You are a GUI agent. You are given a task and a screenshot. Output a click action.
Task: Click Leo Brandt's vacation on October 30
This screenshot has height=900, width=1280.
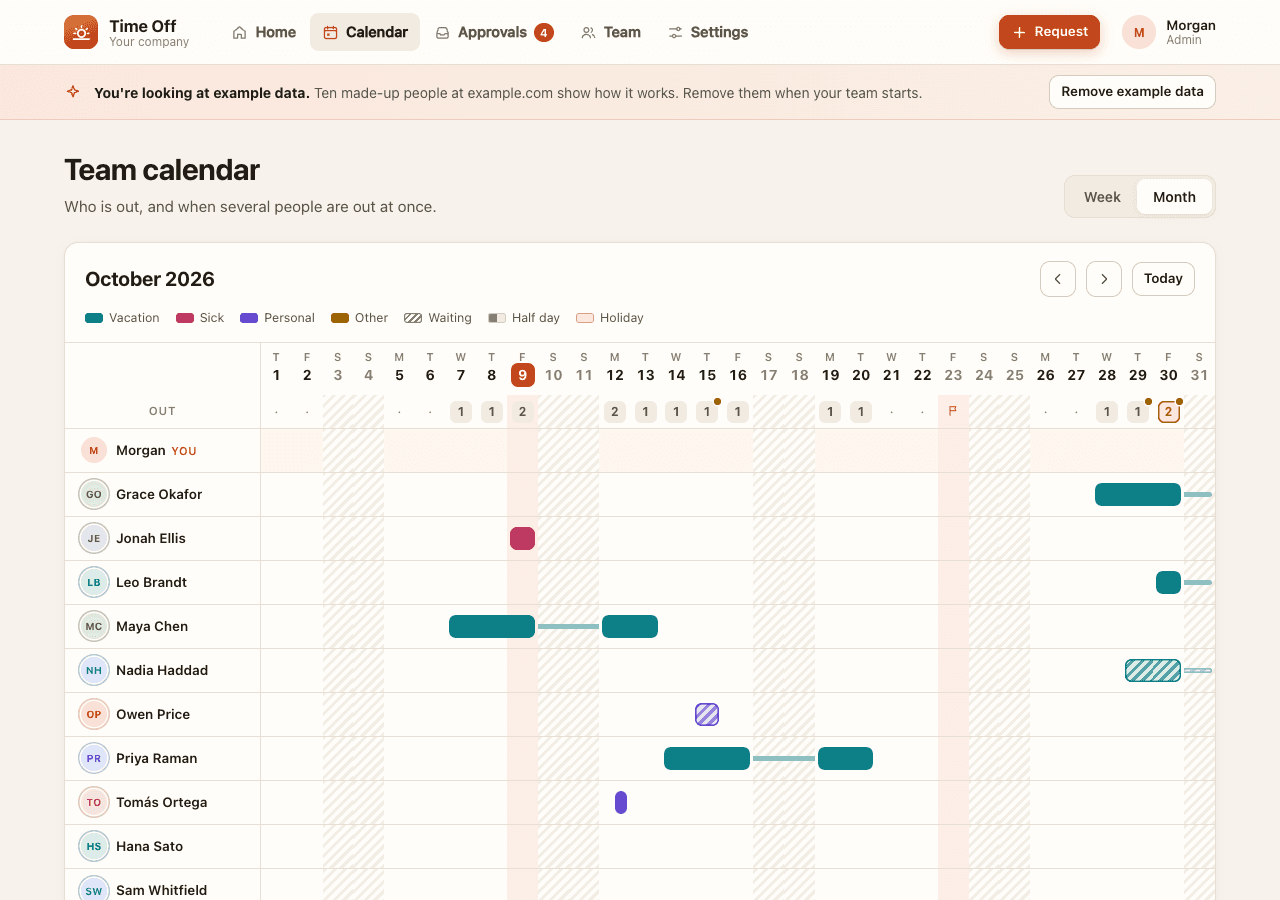pyautogui.click(x=1168, y=582)
